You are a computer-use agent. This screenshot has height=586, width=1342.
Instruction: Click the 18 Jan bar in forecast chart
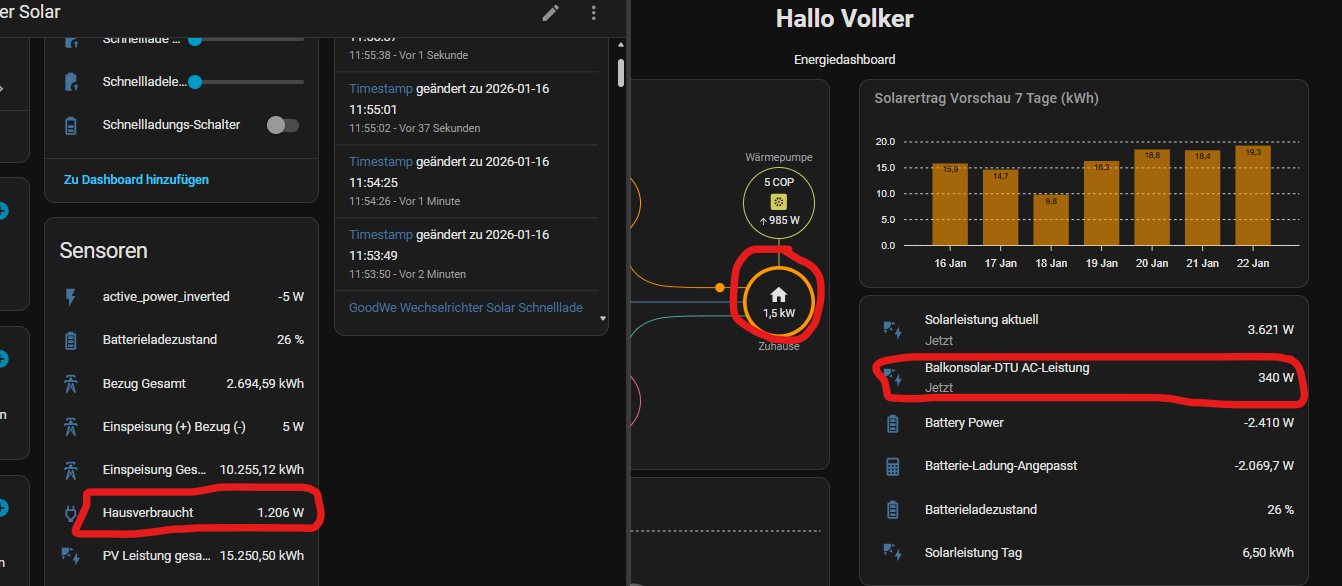1050,220
